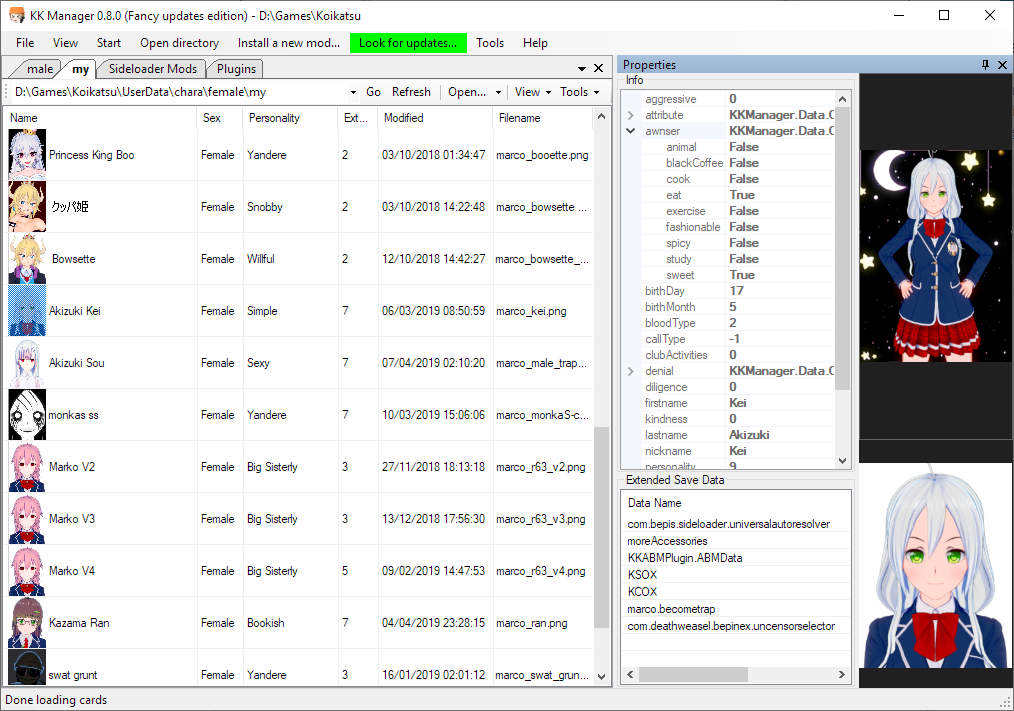This screenshot has width=1014, height=711.
Task: Open the path history dropdown arrow
Action: click(353, 92)
